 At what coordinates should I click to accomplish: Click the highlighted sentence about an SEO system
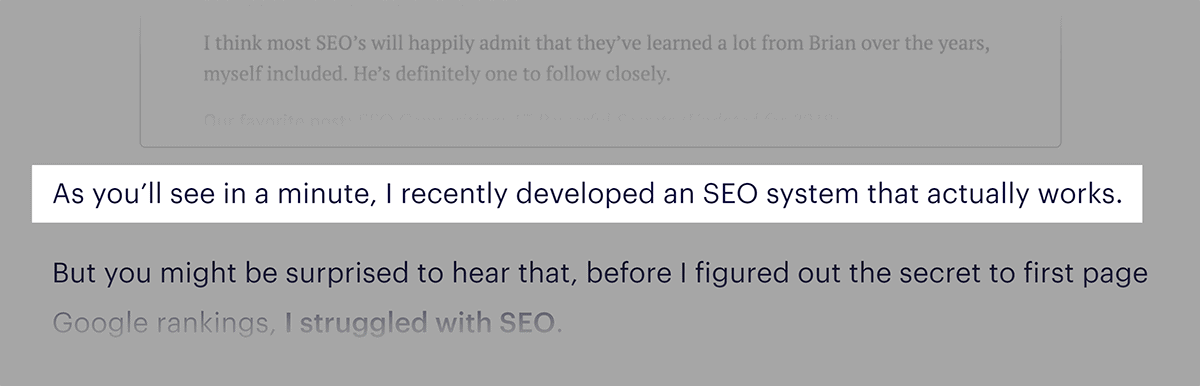coord(588,192)
